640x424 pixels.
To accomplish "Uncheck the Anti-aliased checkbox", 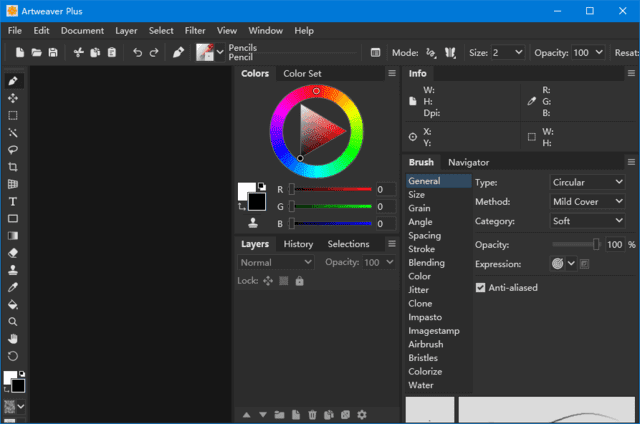I will (481, 287).
